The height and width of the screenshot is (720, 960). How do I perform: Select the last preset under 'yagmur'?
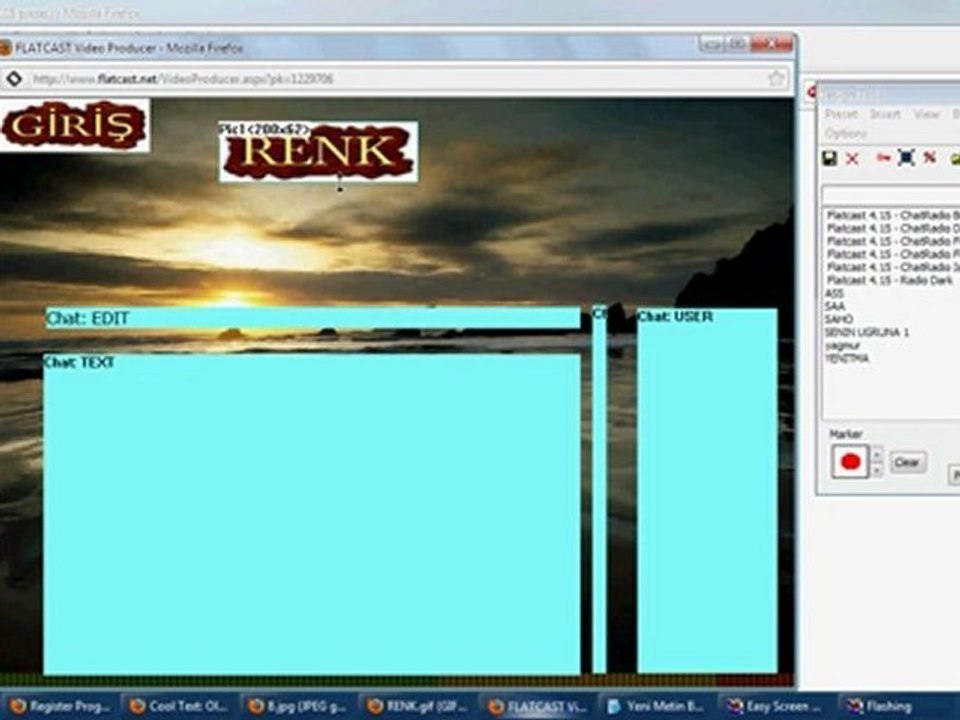pyautogui.click(x=847, y=359)
